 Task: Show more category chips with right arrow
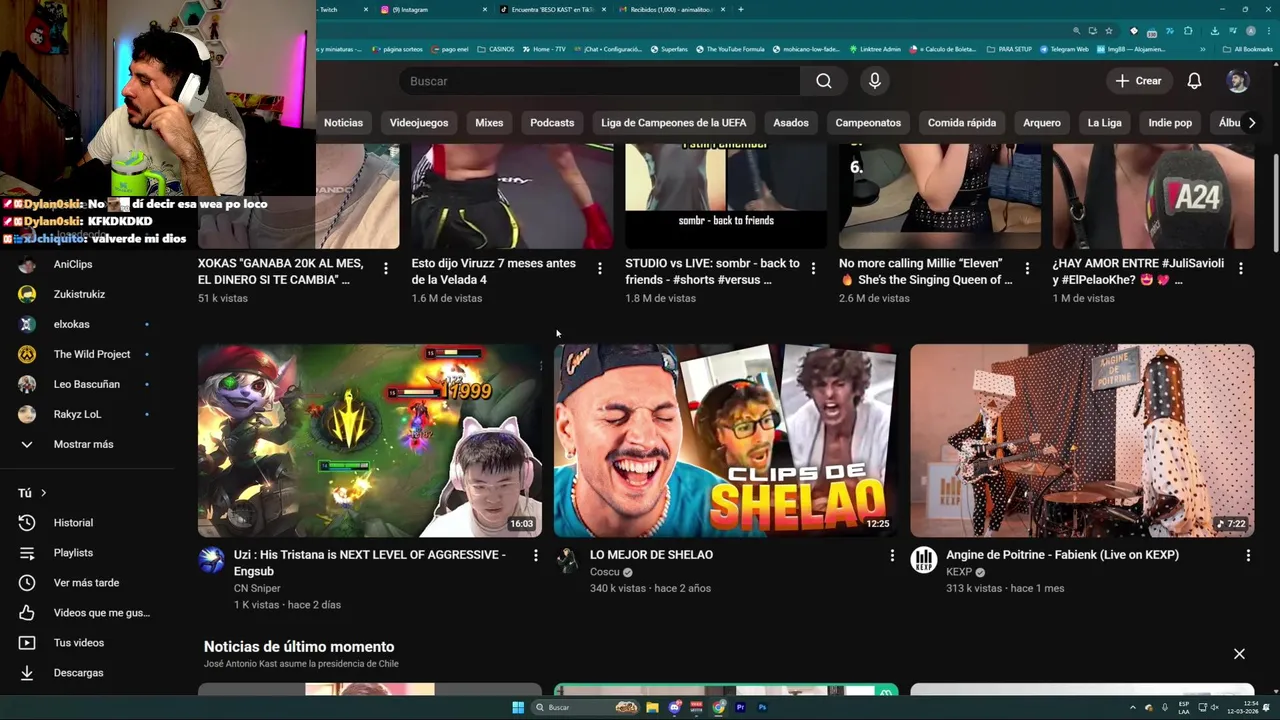1251,123
